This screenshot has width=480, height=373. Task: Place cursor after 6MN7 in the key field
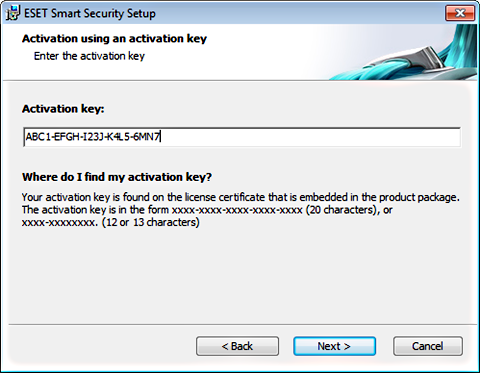coord(161,137)
